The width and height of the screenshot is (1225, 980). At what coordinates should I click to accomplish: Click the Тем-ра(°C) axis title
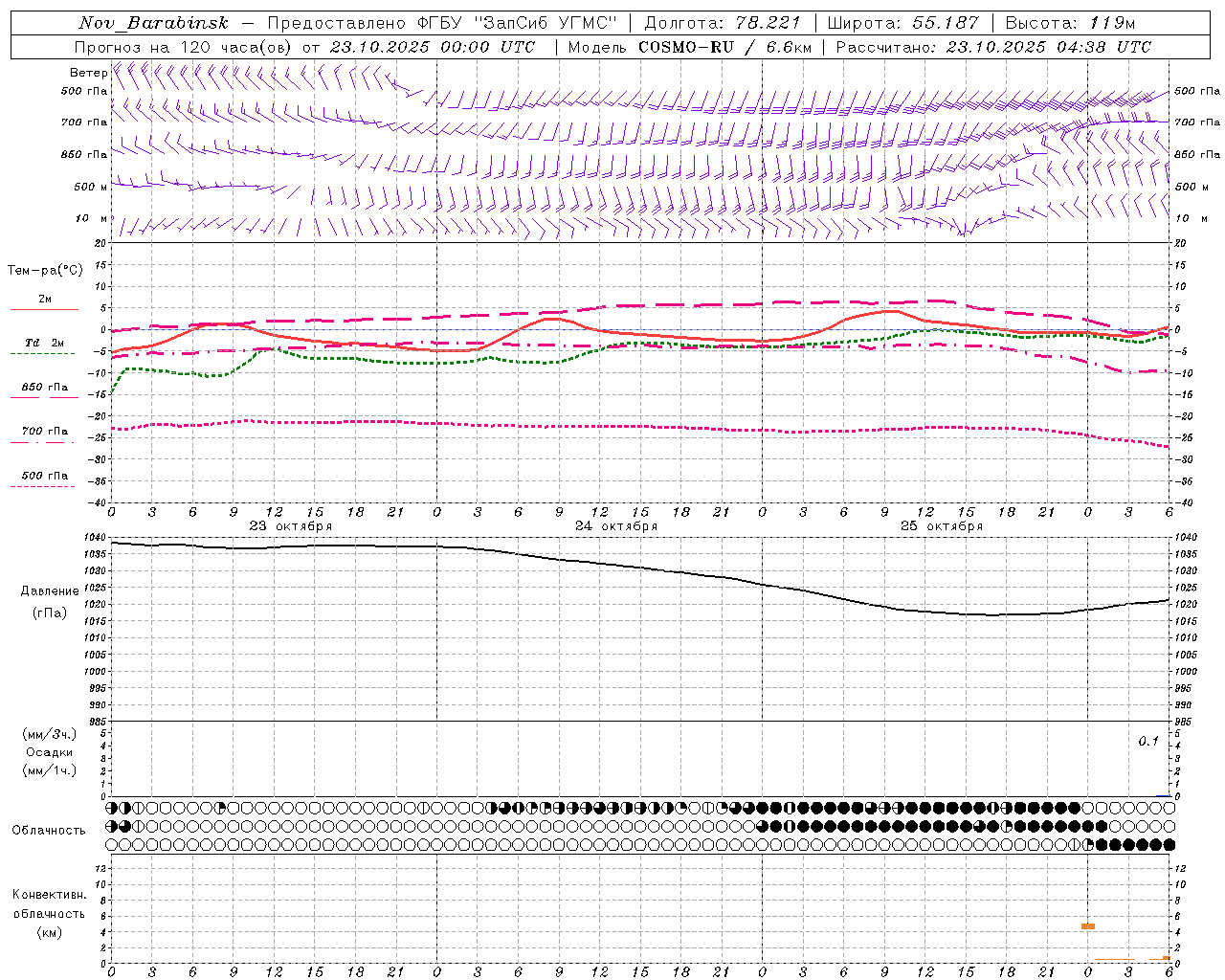click(45, 271)
